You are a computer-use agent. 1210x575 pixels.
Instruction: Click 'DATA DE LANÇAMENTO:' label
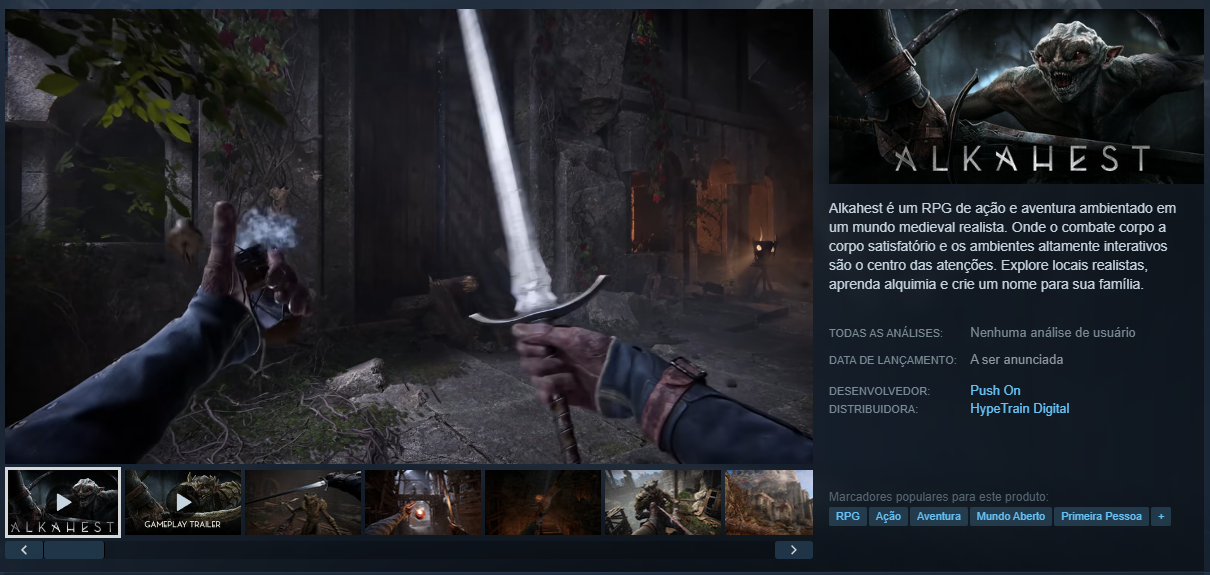(892, 360)
